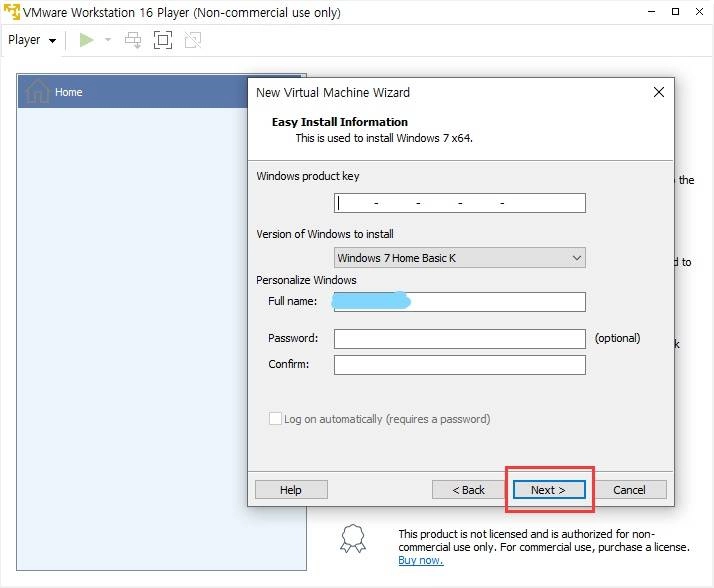
Task: Click the green Power On play icon
Action: pyautogui.click(x=87, y=40)
